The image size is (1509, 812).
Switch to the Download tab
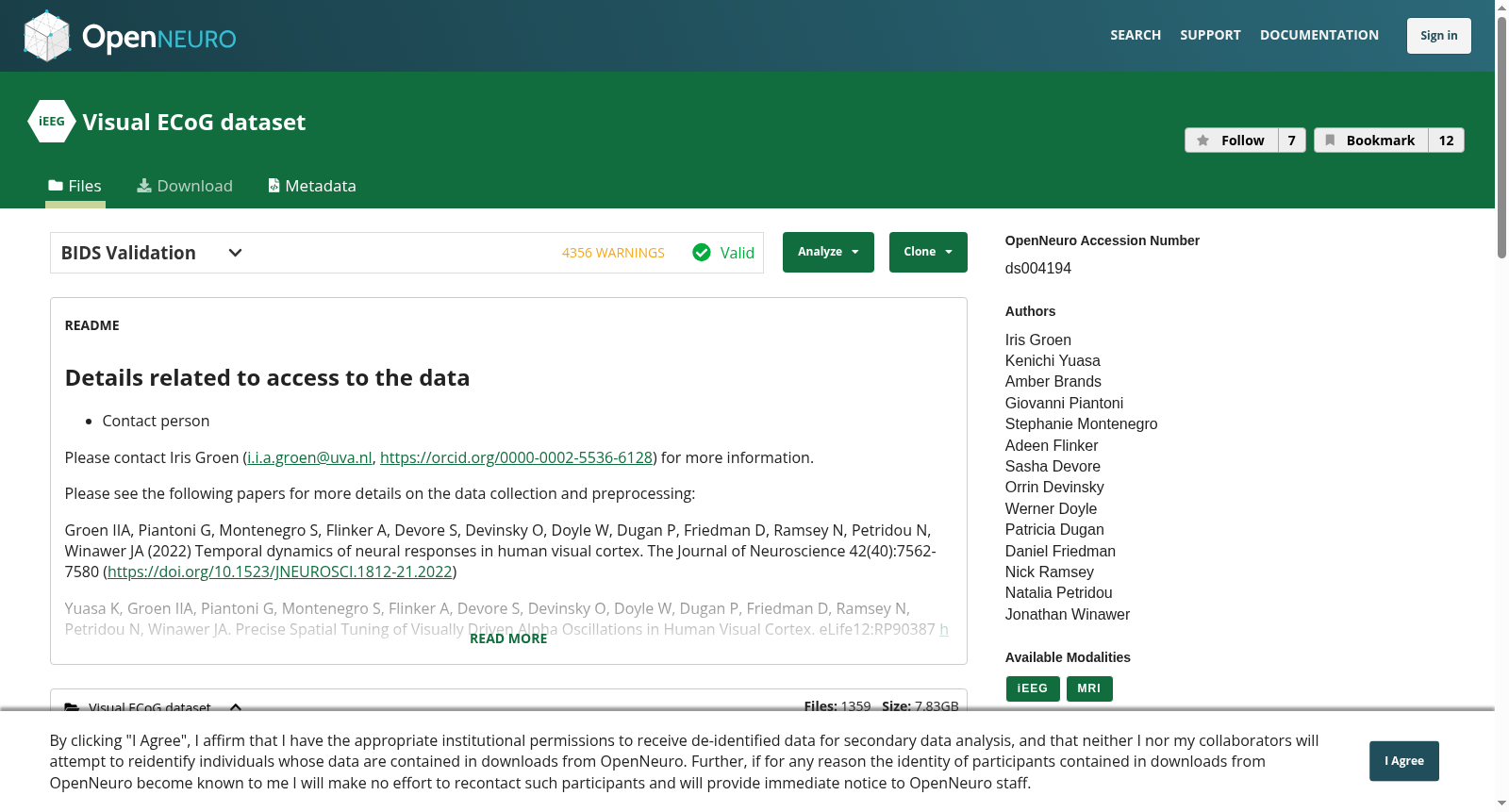[x=185, y=186]
